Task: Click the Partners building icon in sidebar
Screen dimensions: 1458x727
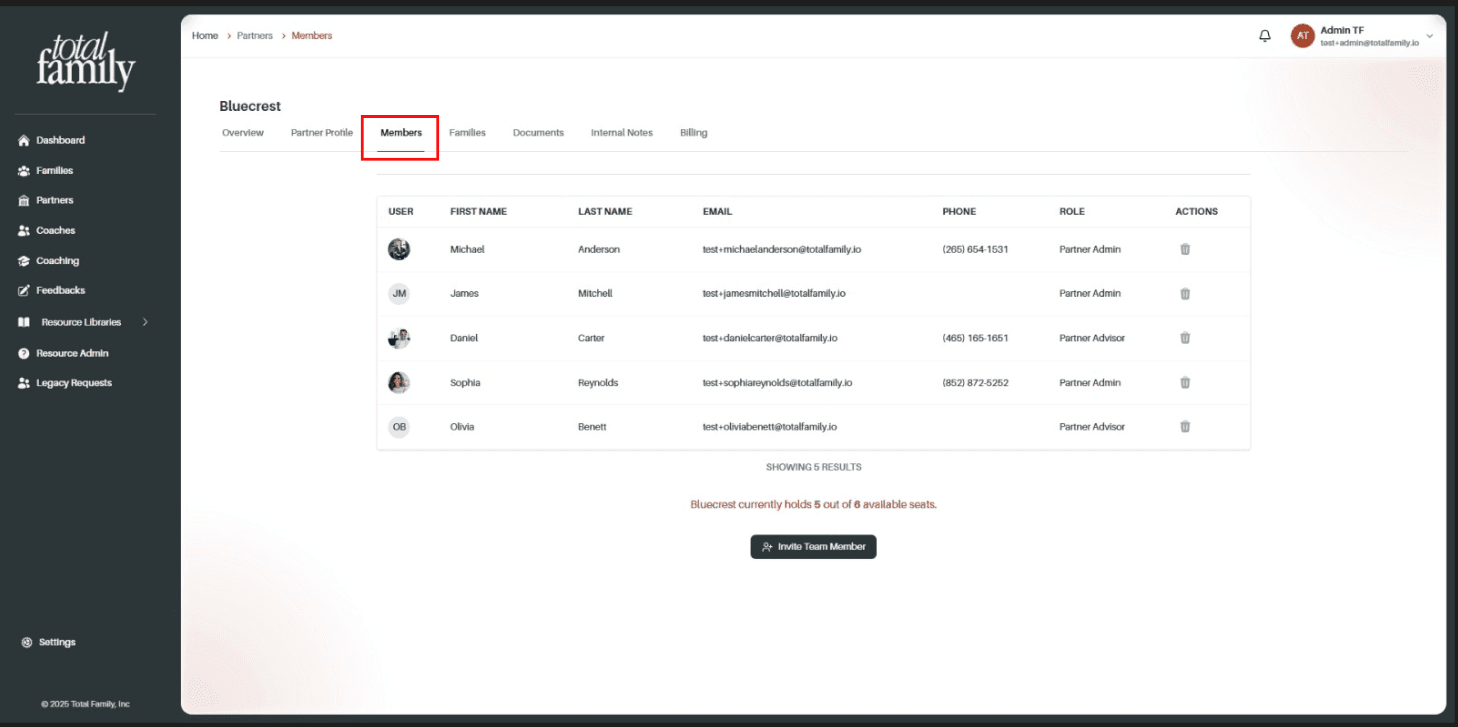Action: pyautogui.click(x=24, y=200)
